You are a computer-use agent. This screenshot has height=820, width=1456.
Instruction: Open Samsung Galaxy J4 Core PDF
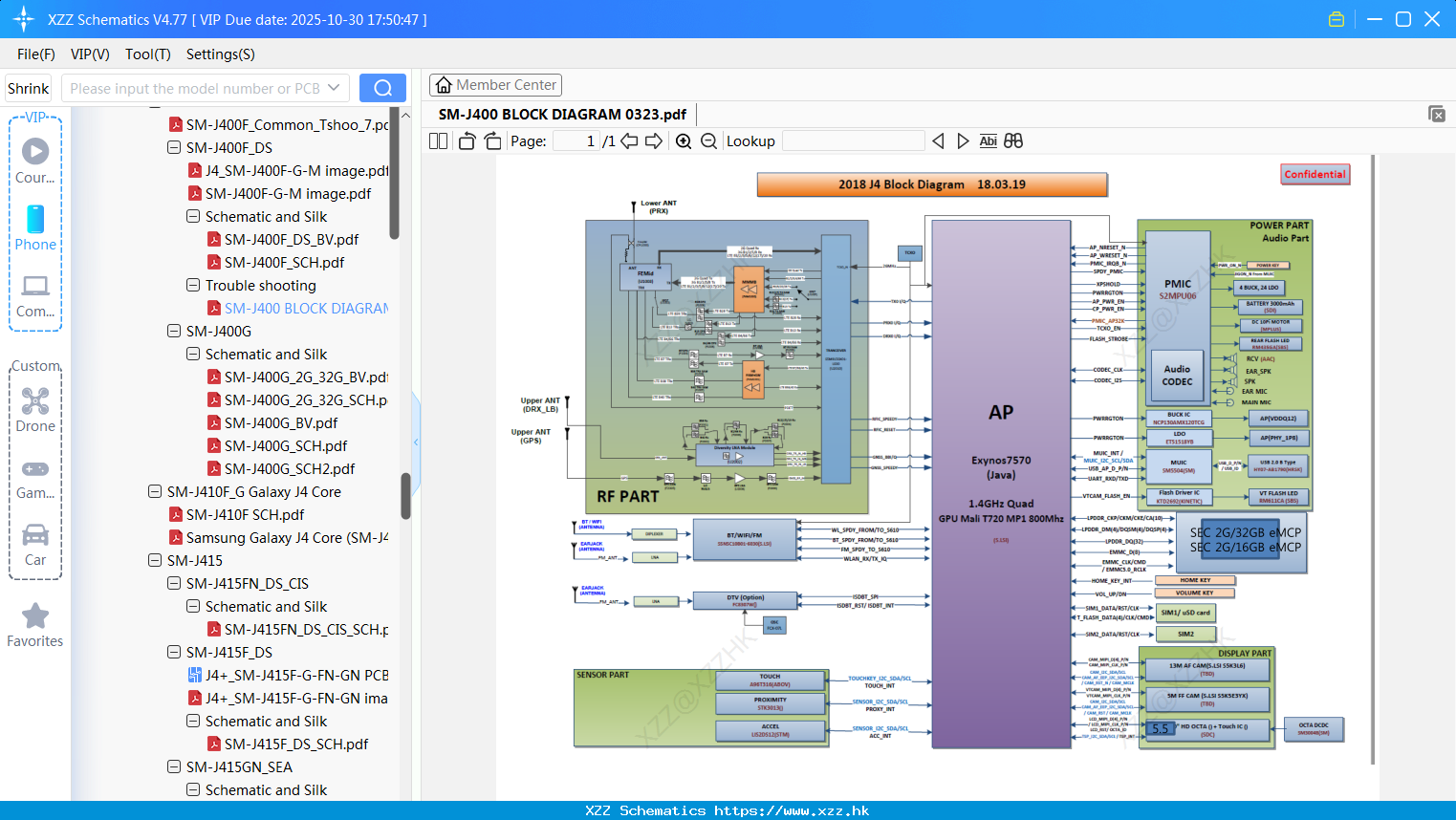[278, 537]
